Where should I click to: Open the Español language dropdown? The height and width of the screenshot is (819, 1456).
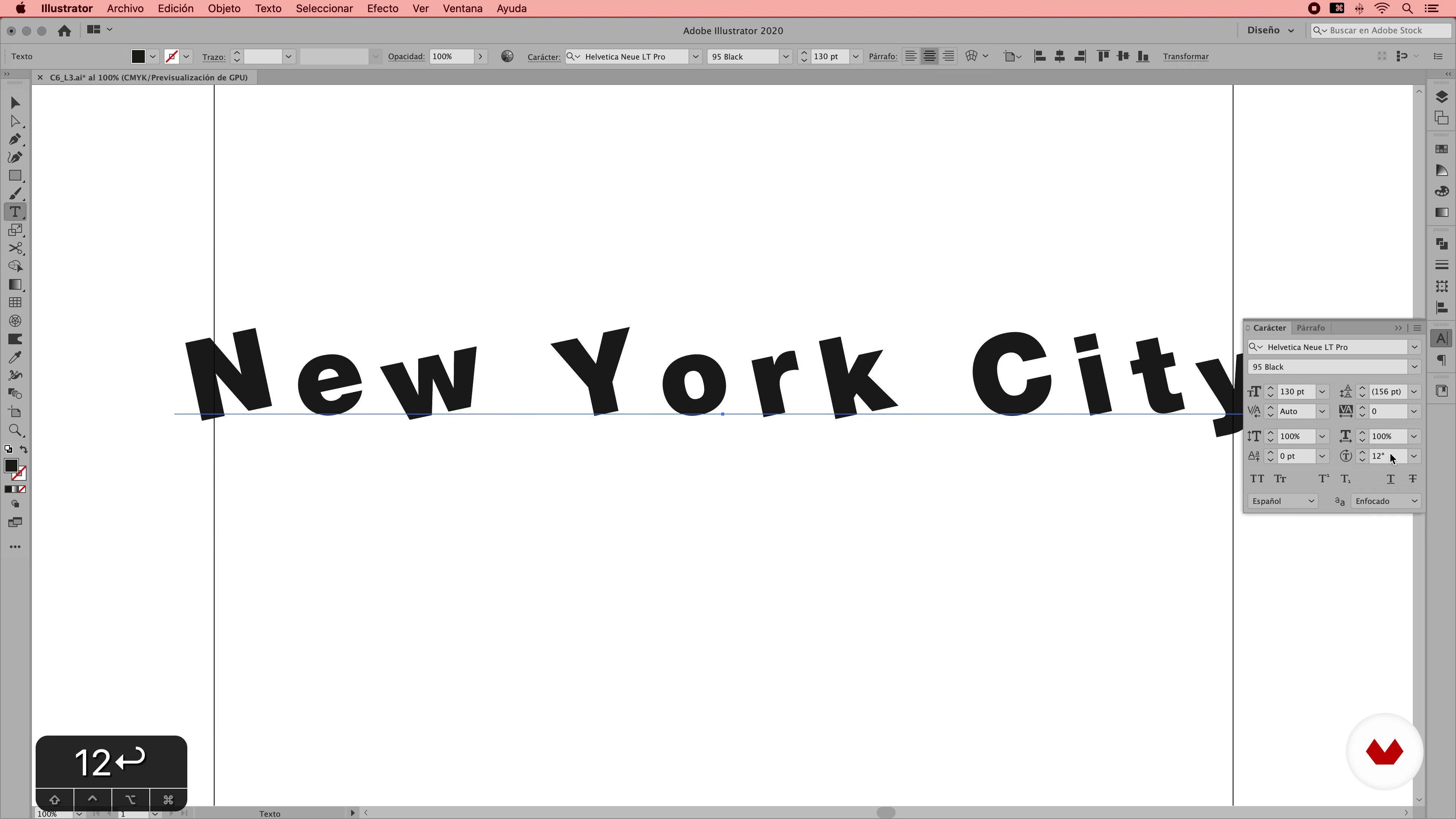tap(1282, 501)
